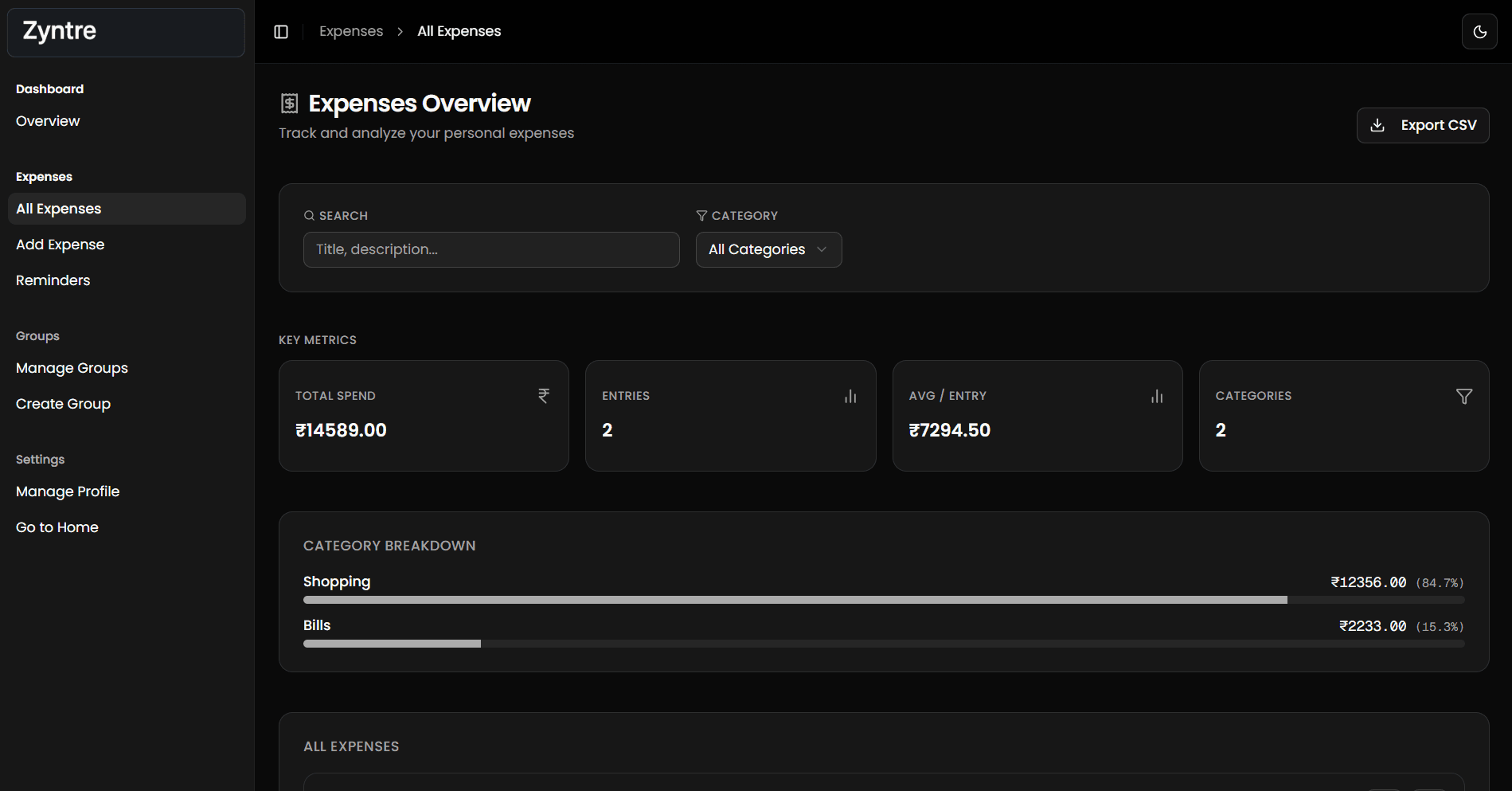This screenshot has height=791, width=1512.
Task: Focus the Title, description search field
Action: 491,249
